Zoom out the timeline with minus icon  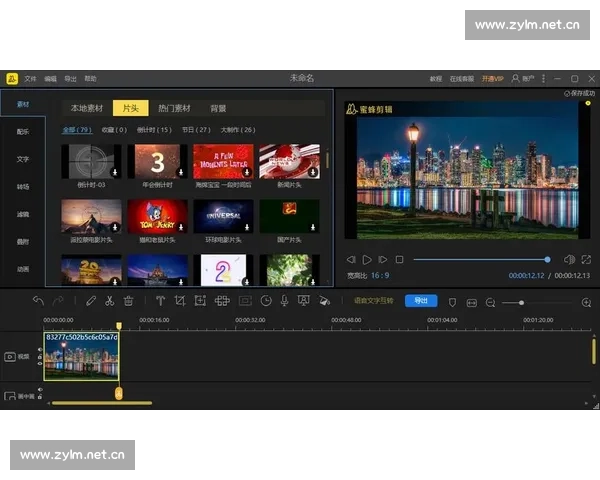[x=490, y=303]
